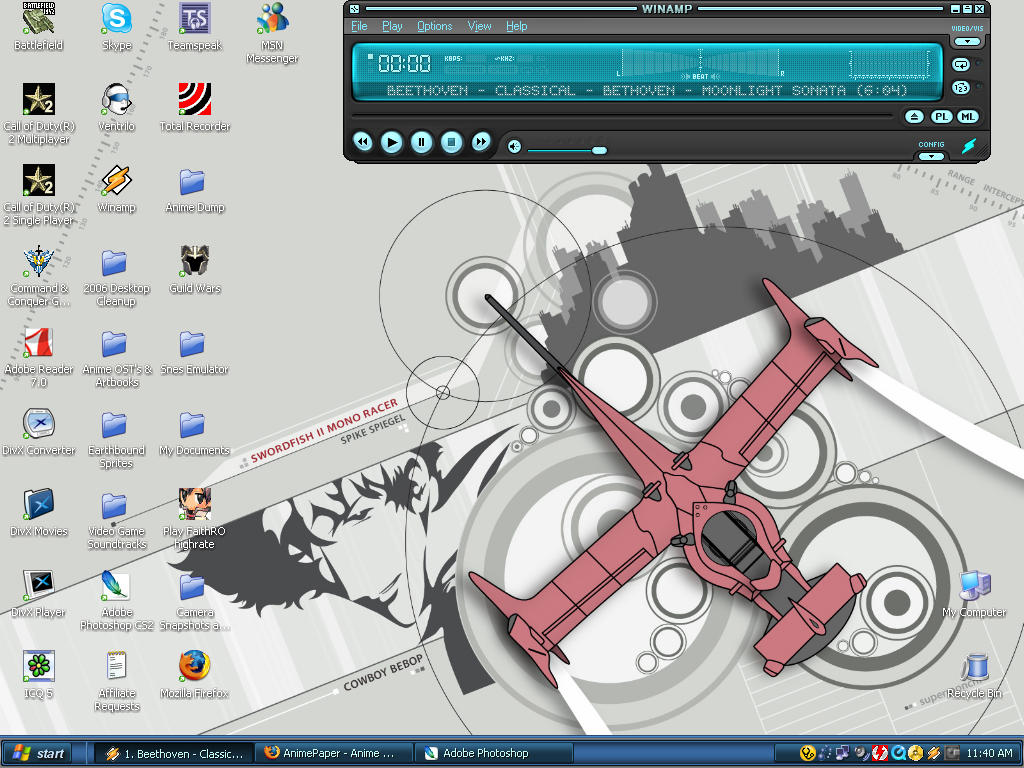Select the DivX Converter icon

(x=39, y=431)
